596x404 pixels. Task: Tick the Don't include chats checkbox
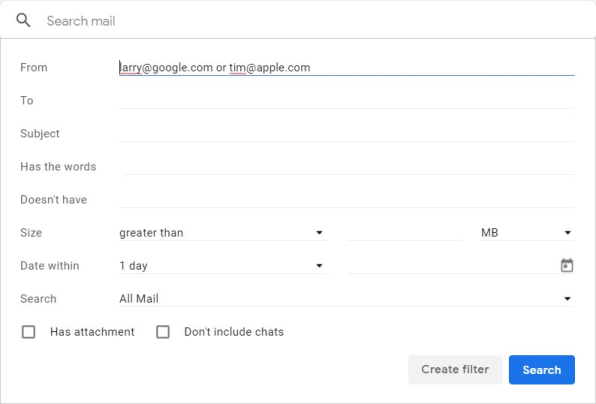pos(163,332)
